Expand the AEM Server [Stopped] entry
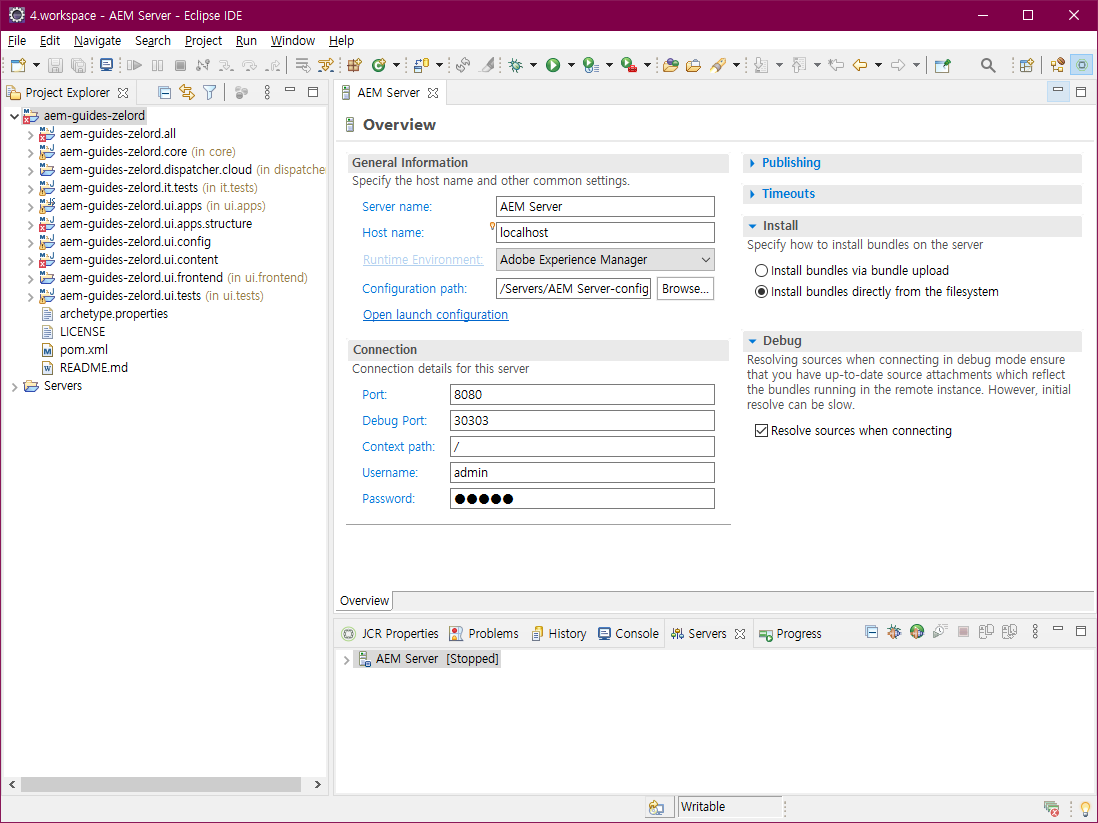This screenshot has height=823, width=1098. tap(346, 660)
